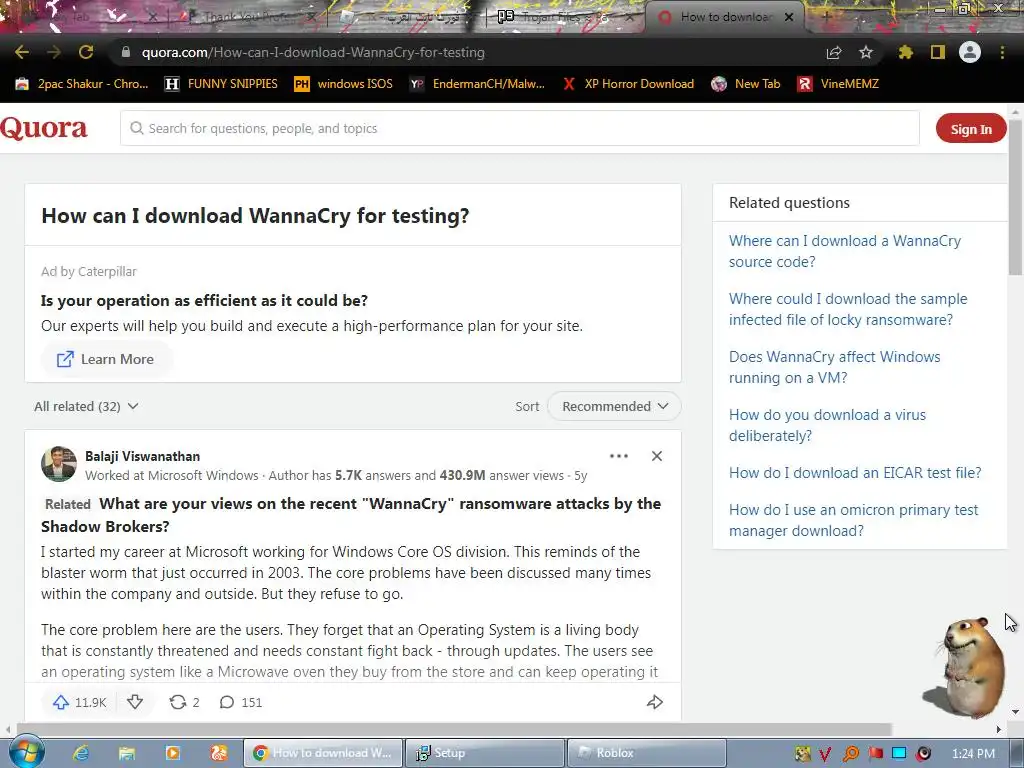Image resolution: width=1024 pixels, height=768 pixels.
Task: Open the Chrome profile avatar
Action: [970, 52]
